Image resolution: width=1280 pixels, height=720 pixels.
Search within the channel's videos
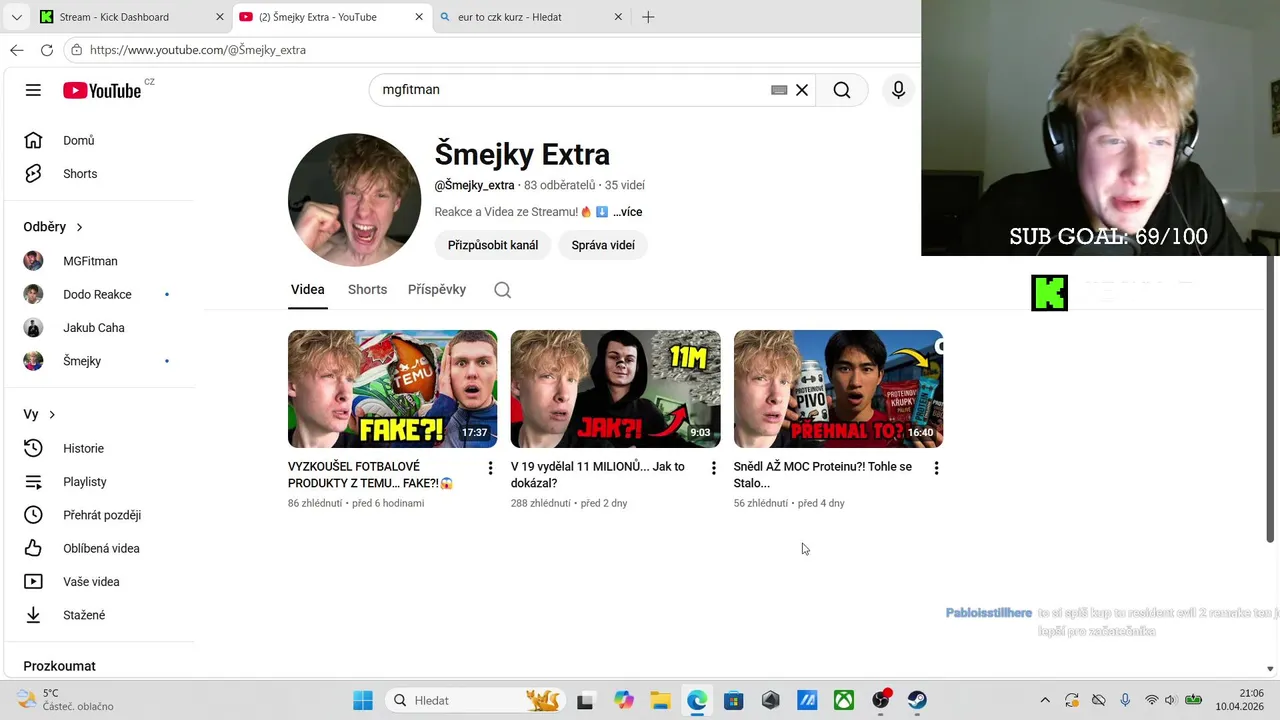[503, 290]
